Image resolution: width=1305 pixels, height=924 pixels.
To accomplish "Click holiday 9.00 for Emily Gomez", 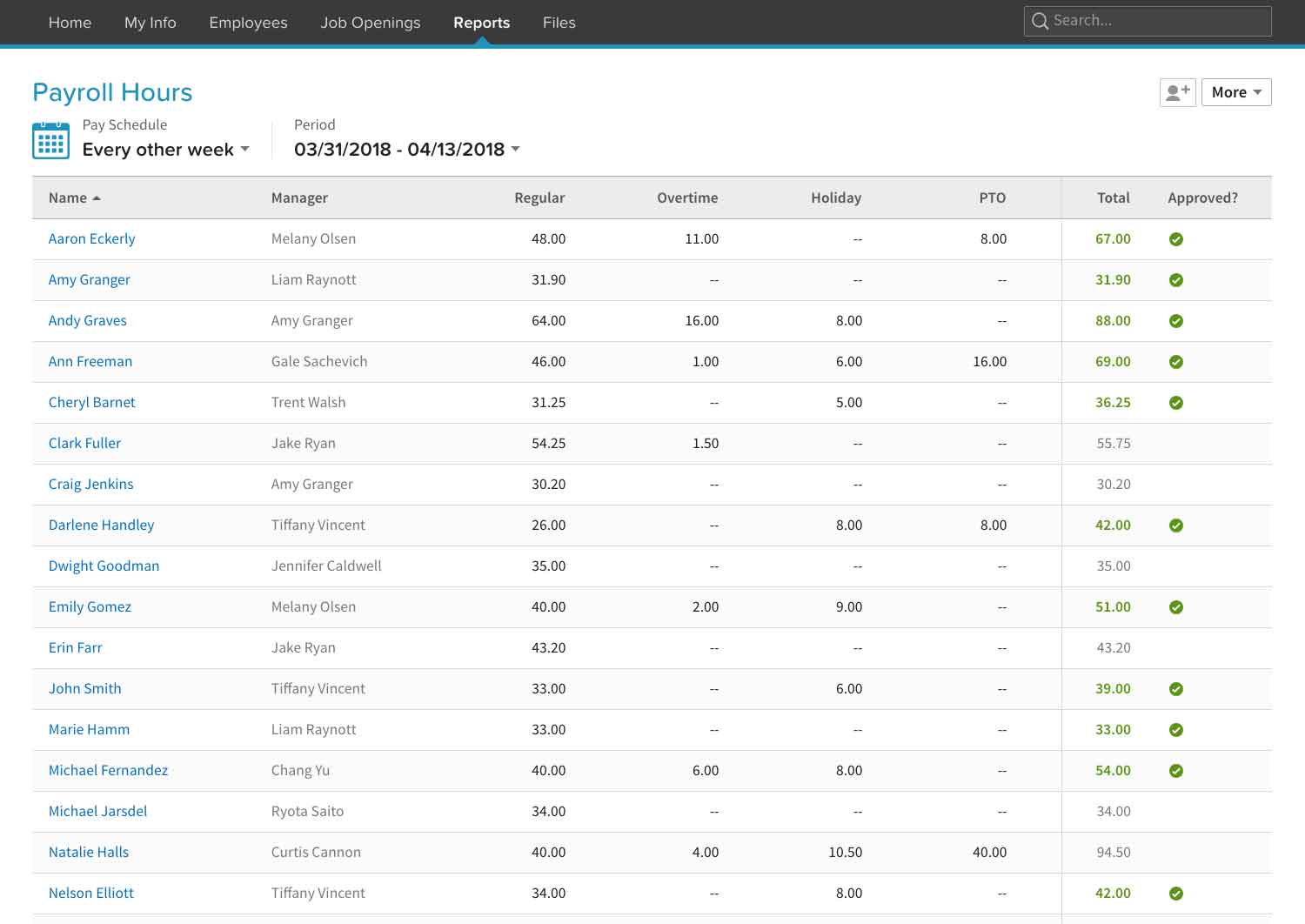I will point(849,606).
